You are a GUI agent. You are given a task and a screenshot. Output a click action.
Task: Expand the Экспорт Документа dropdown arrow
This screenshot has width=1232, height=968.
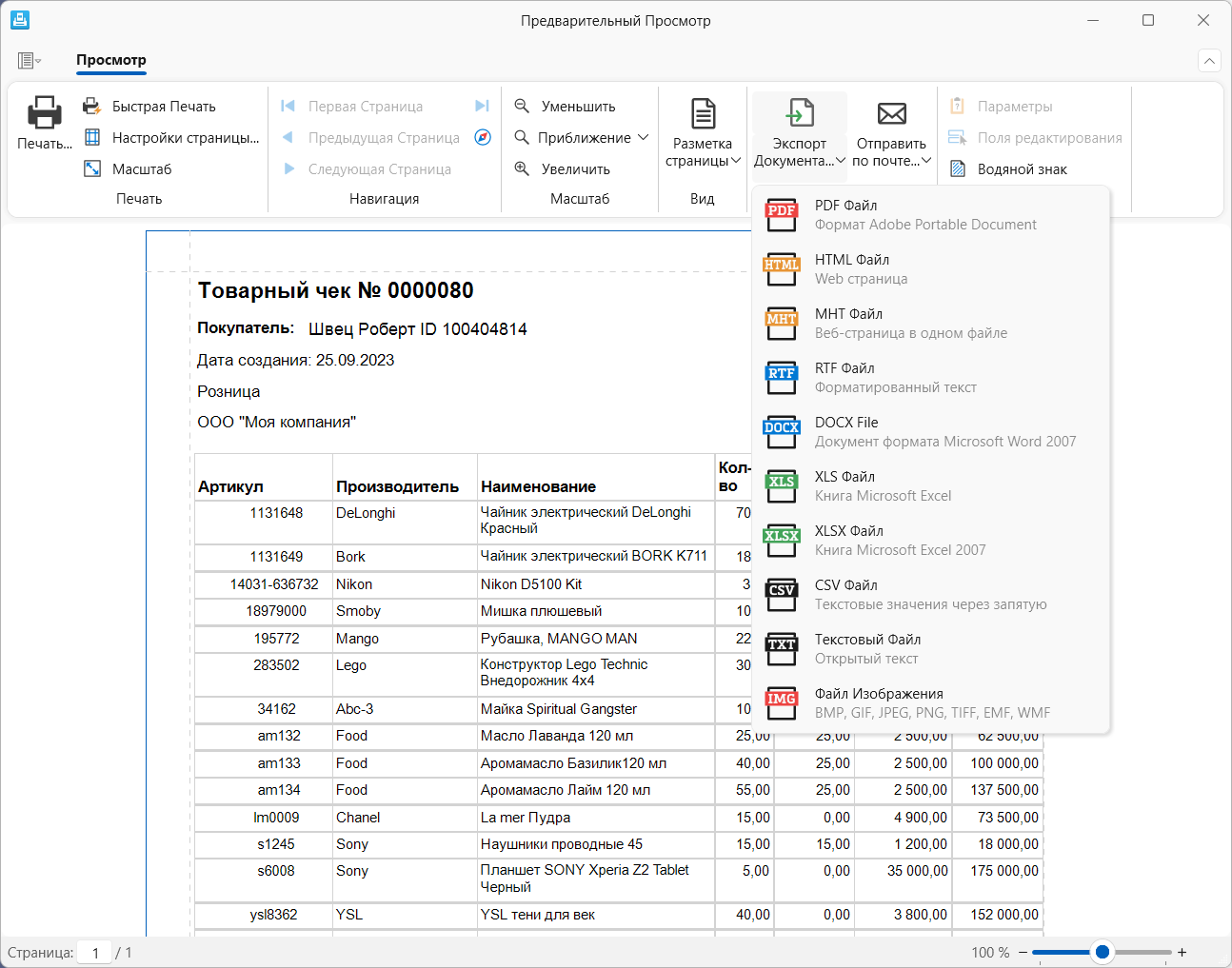pyautogui.click(x=841, y=161)
